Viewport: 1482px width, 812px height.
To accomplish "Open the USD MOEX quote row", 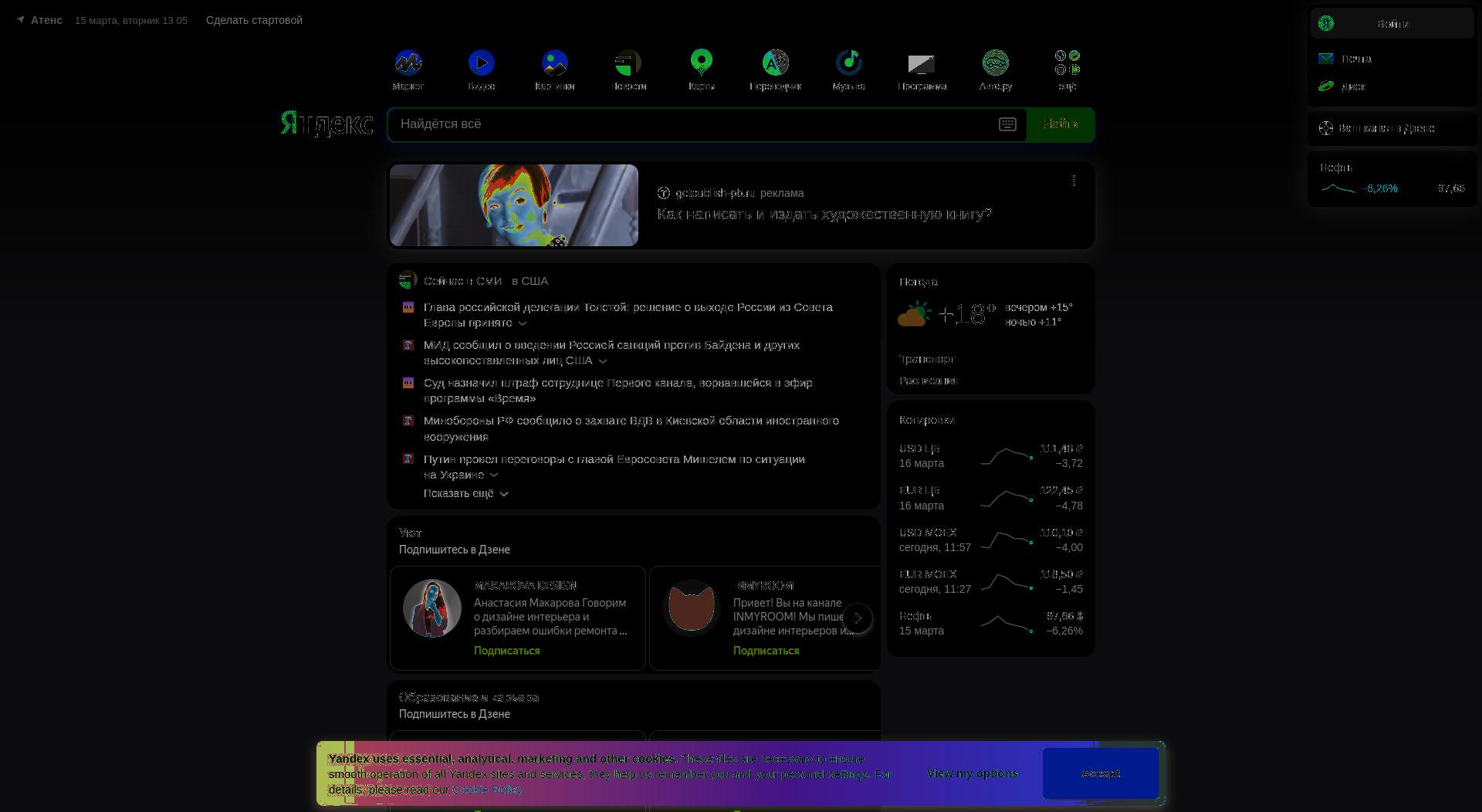I will [991, 540].
